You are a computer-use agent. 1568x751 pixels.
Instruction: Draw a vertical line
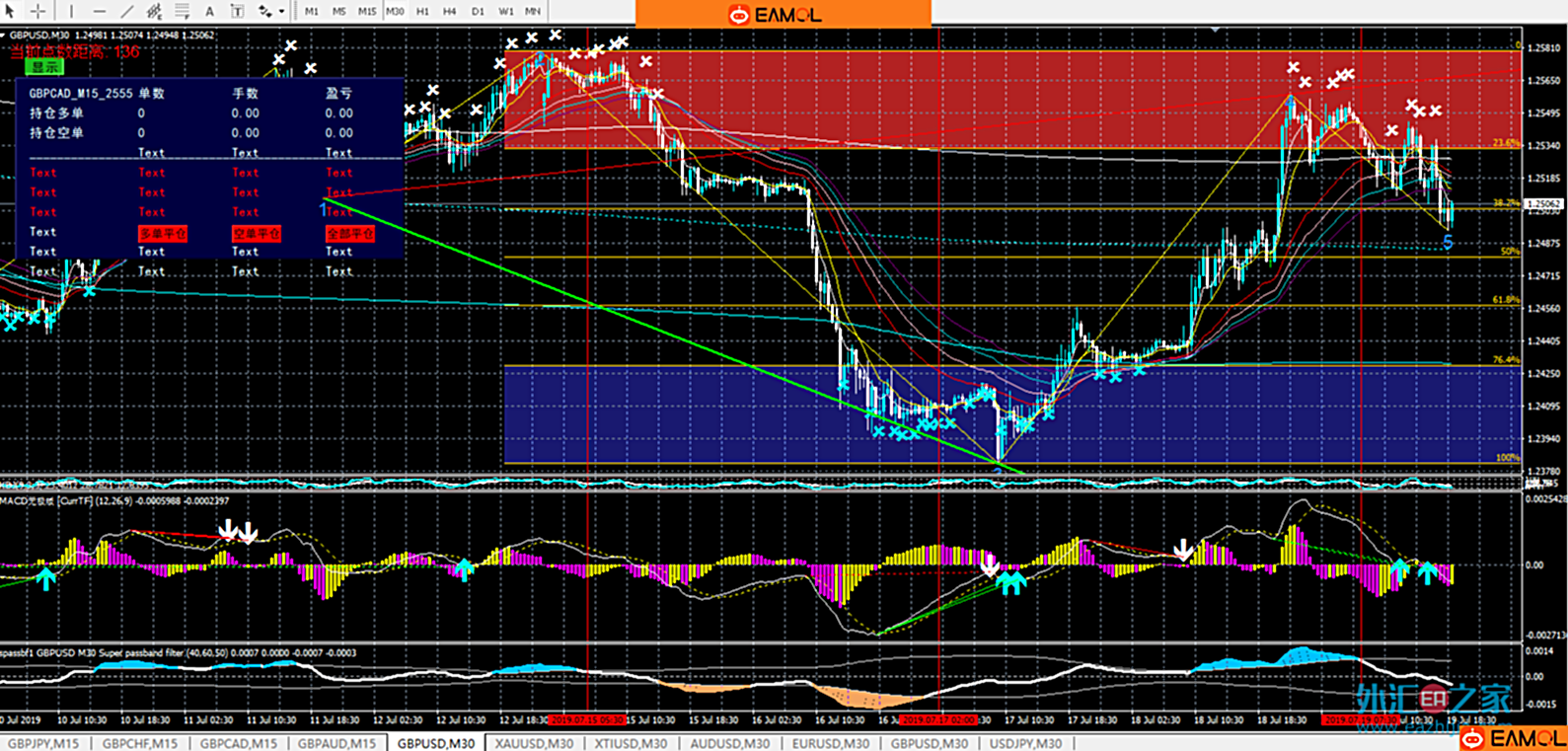point(71,11)
